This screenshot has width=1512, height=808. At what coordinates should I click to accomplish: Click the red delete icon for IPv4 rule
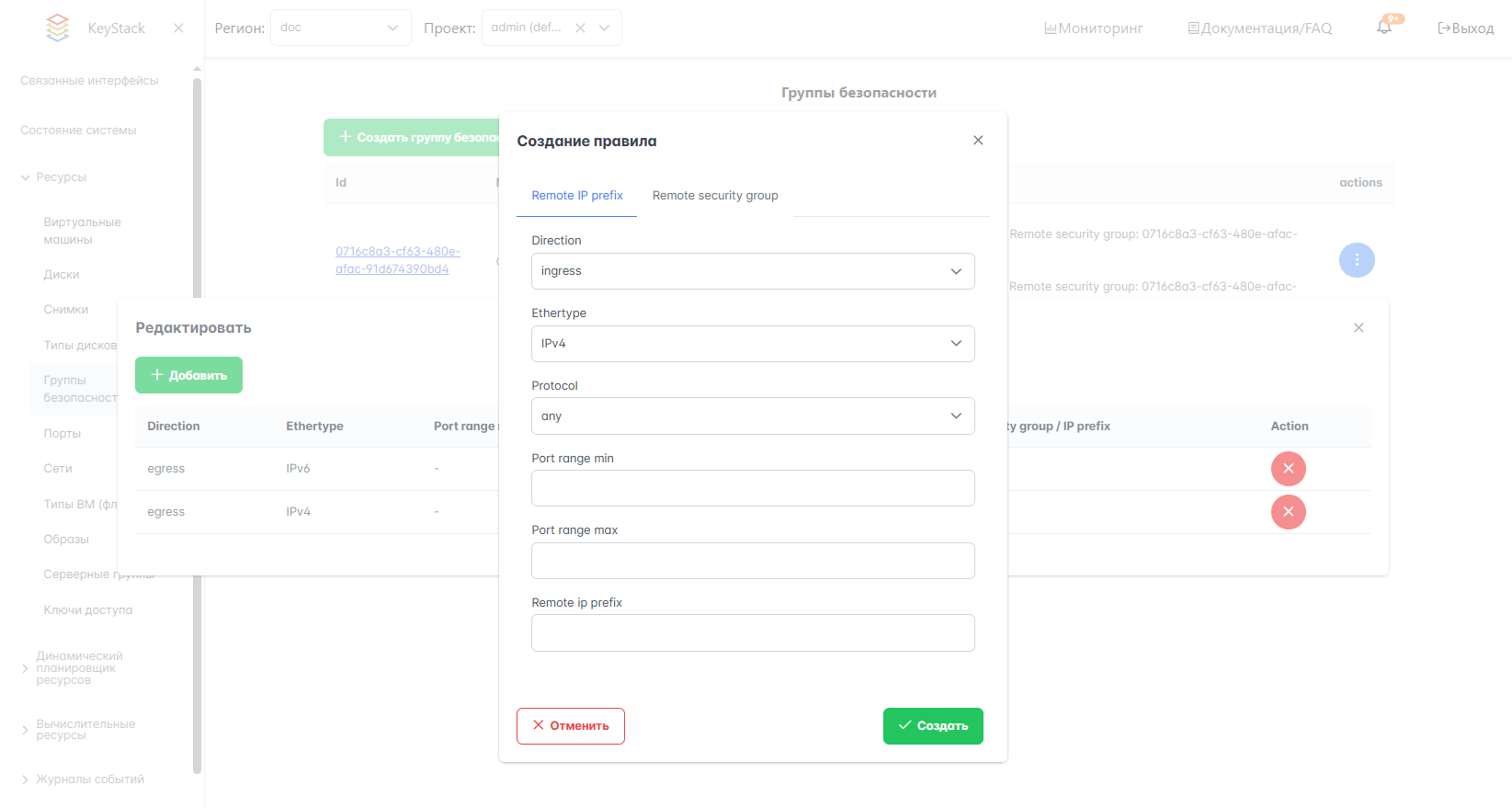[x=1288, y=512]
